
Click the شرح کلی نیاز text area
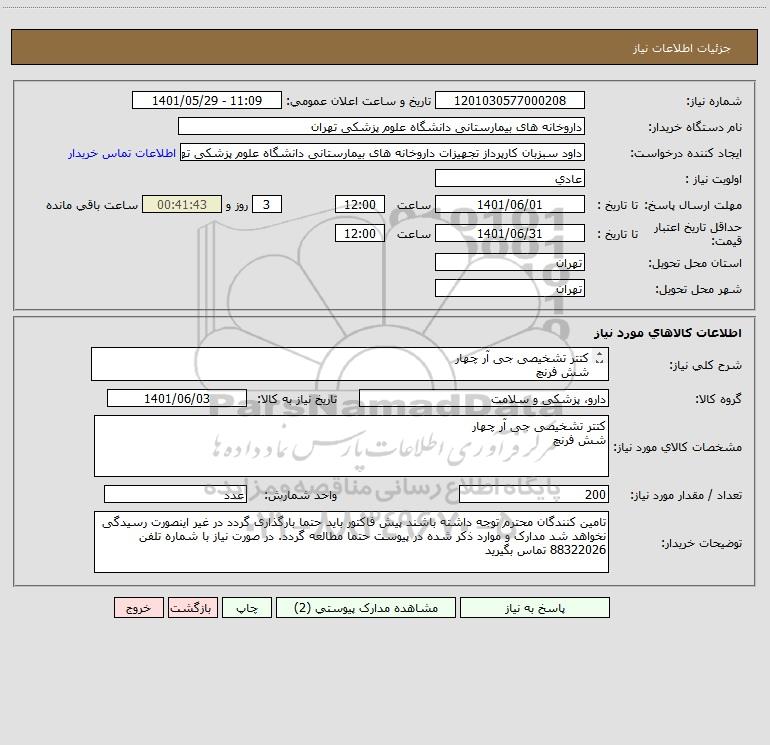[x=350, y=364]
